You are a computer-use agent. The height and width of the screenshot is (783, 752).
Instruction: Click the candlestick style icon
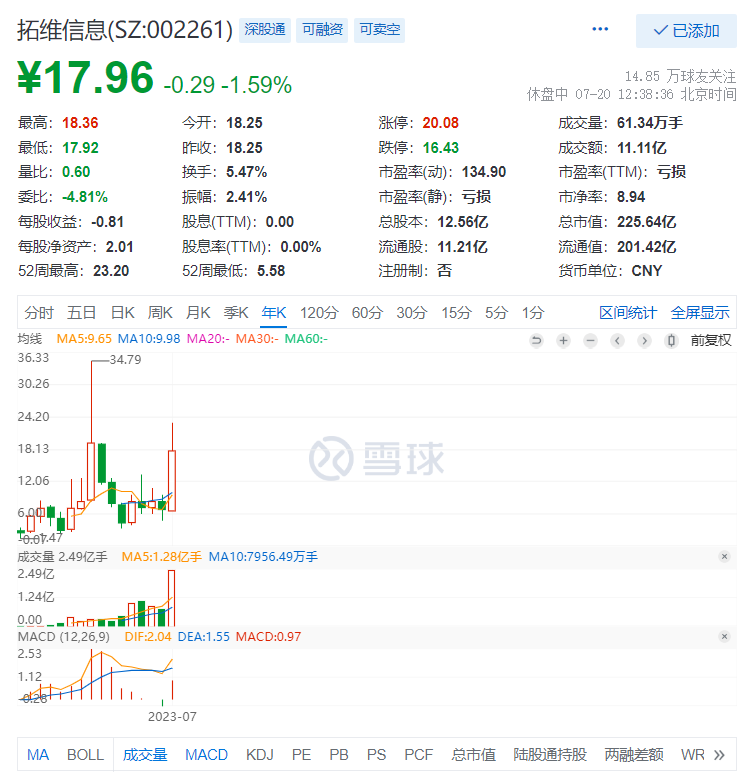tap(671, 341)
